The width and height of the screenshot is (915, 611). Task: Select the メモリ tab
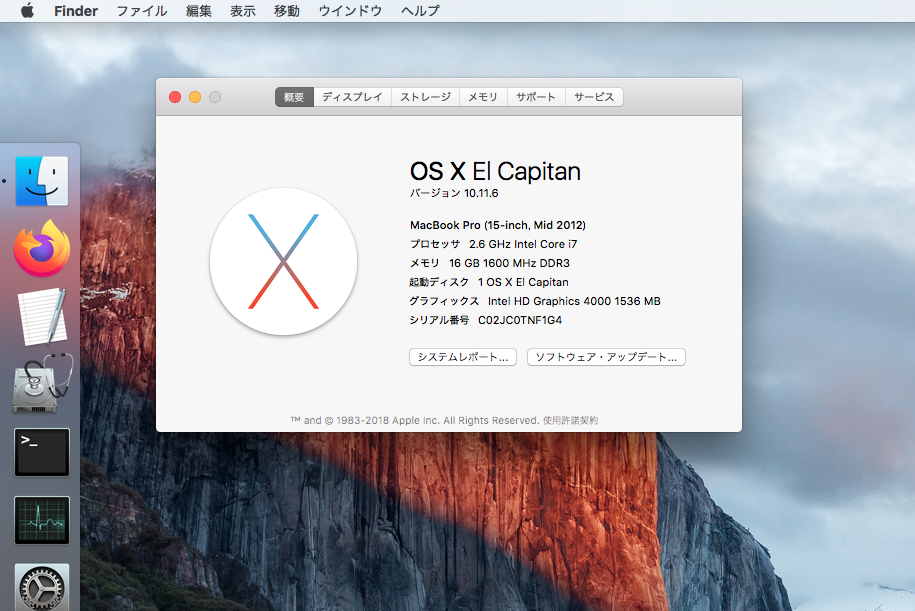click(x=483, y=97)
